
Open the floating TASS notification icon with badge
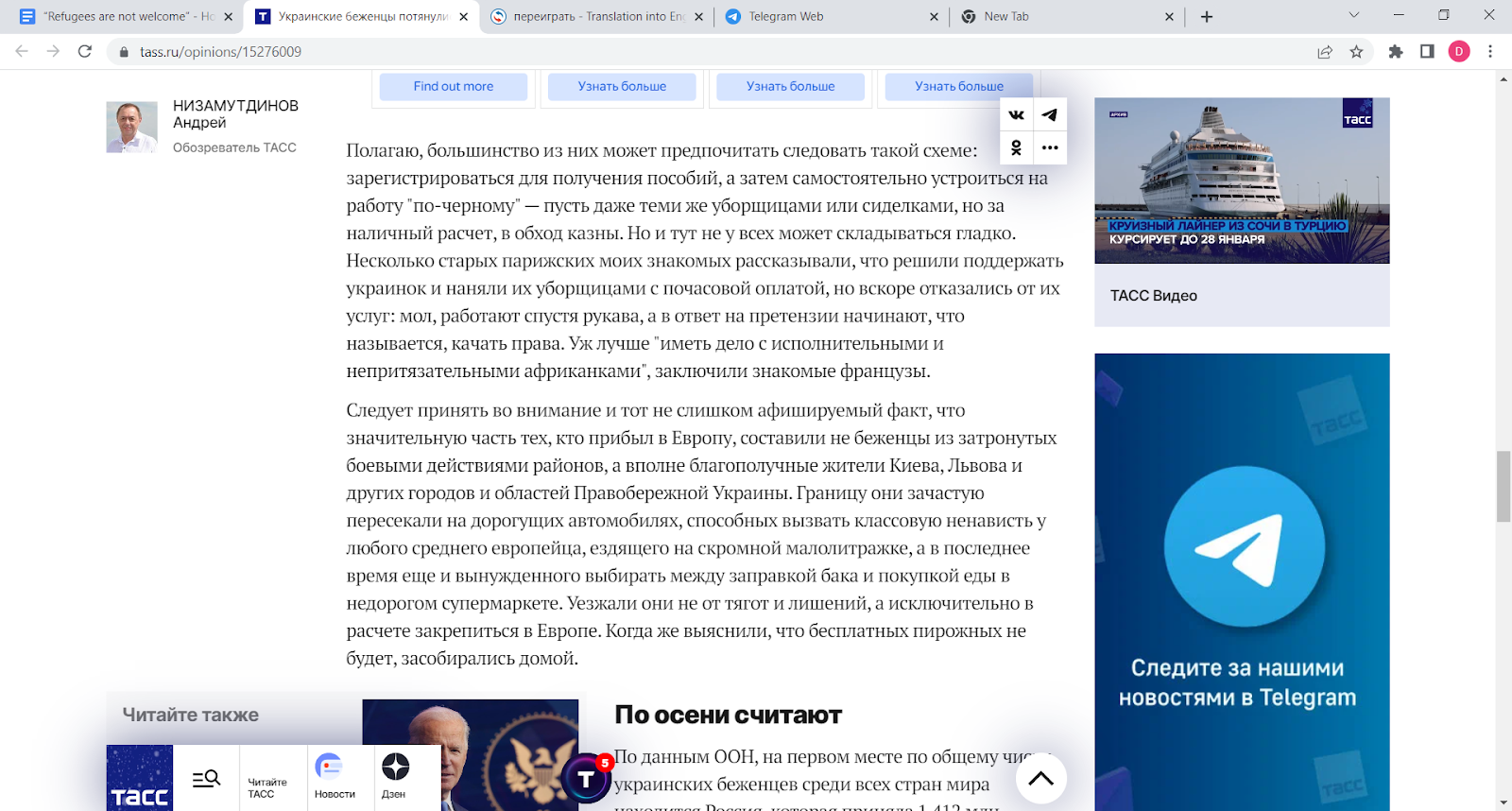587,778
